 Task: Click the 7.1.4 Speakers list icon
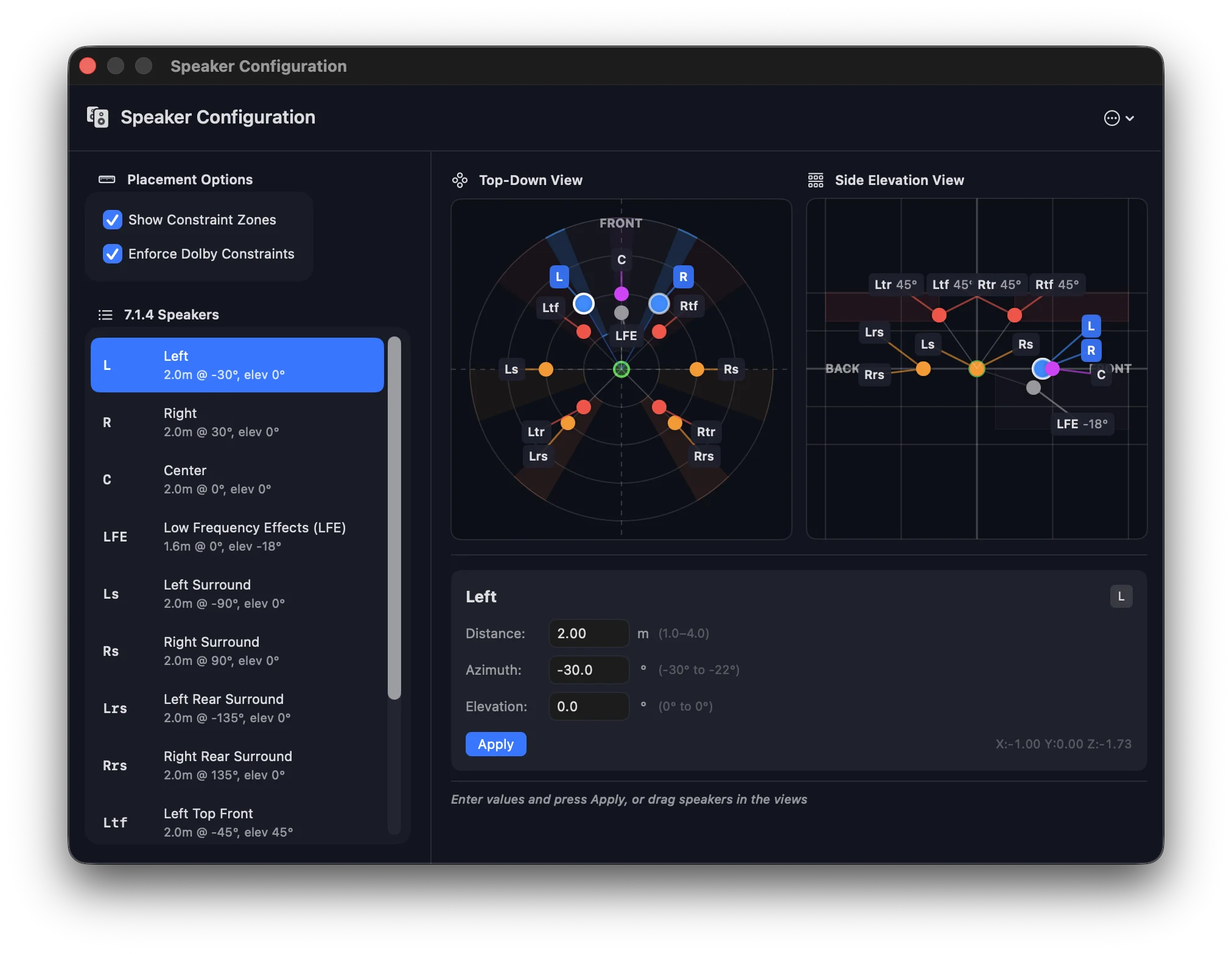(105, 315)
